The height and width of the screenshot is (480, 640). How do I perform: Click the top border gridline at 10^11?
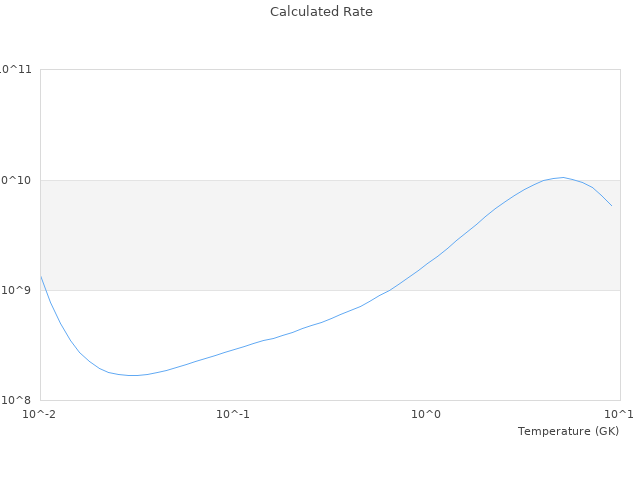[330, 70]
